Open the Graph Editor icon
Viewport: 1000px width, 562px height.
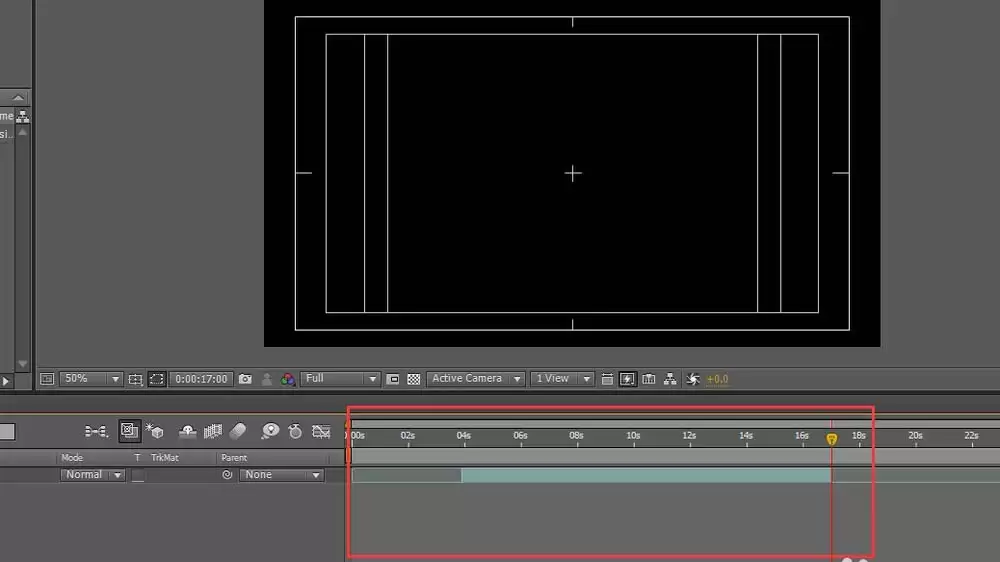(321, 432)
